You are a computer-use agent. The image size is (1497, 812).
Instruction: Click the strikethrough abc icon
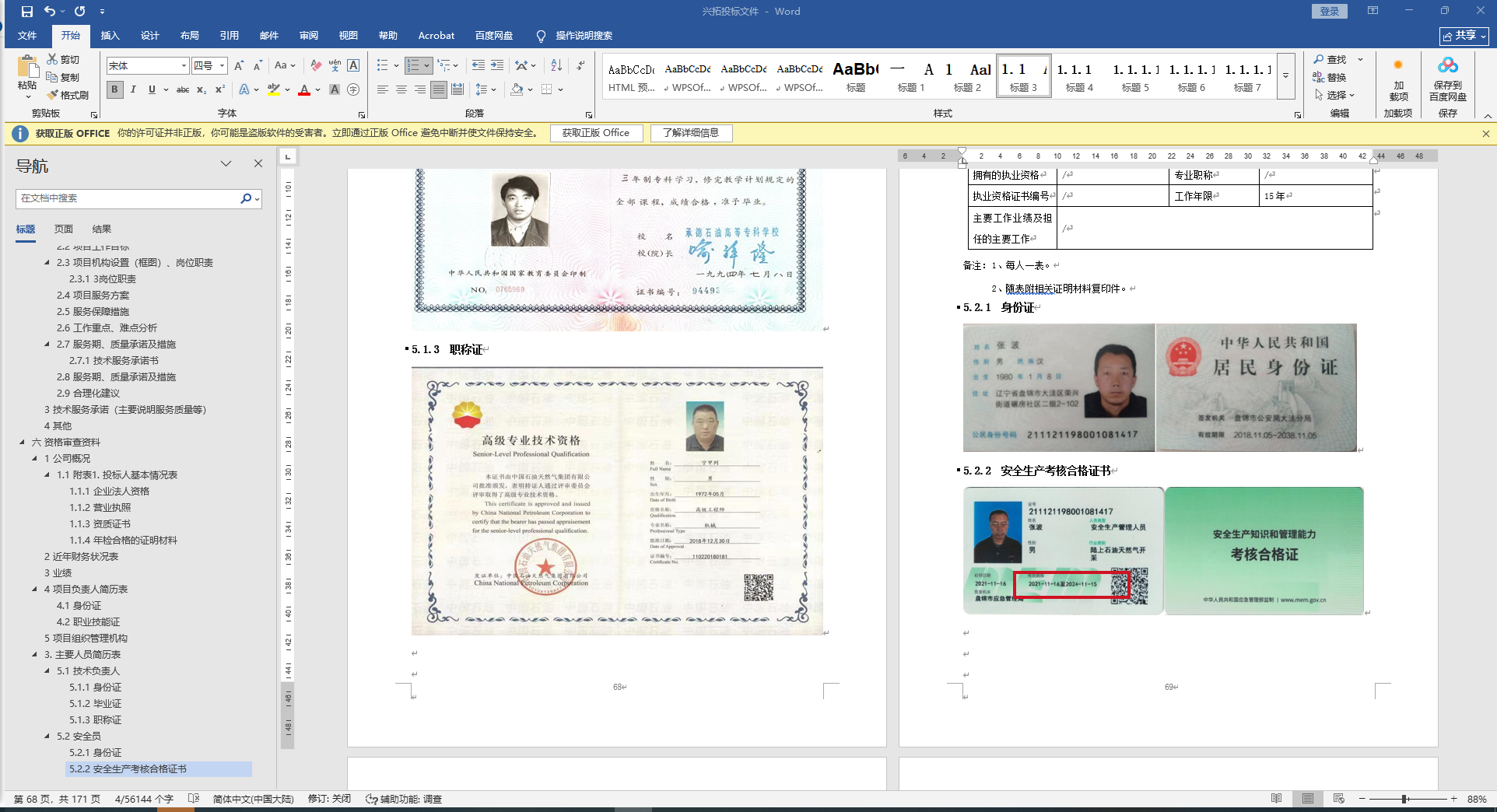tap(183, 89)
